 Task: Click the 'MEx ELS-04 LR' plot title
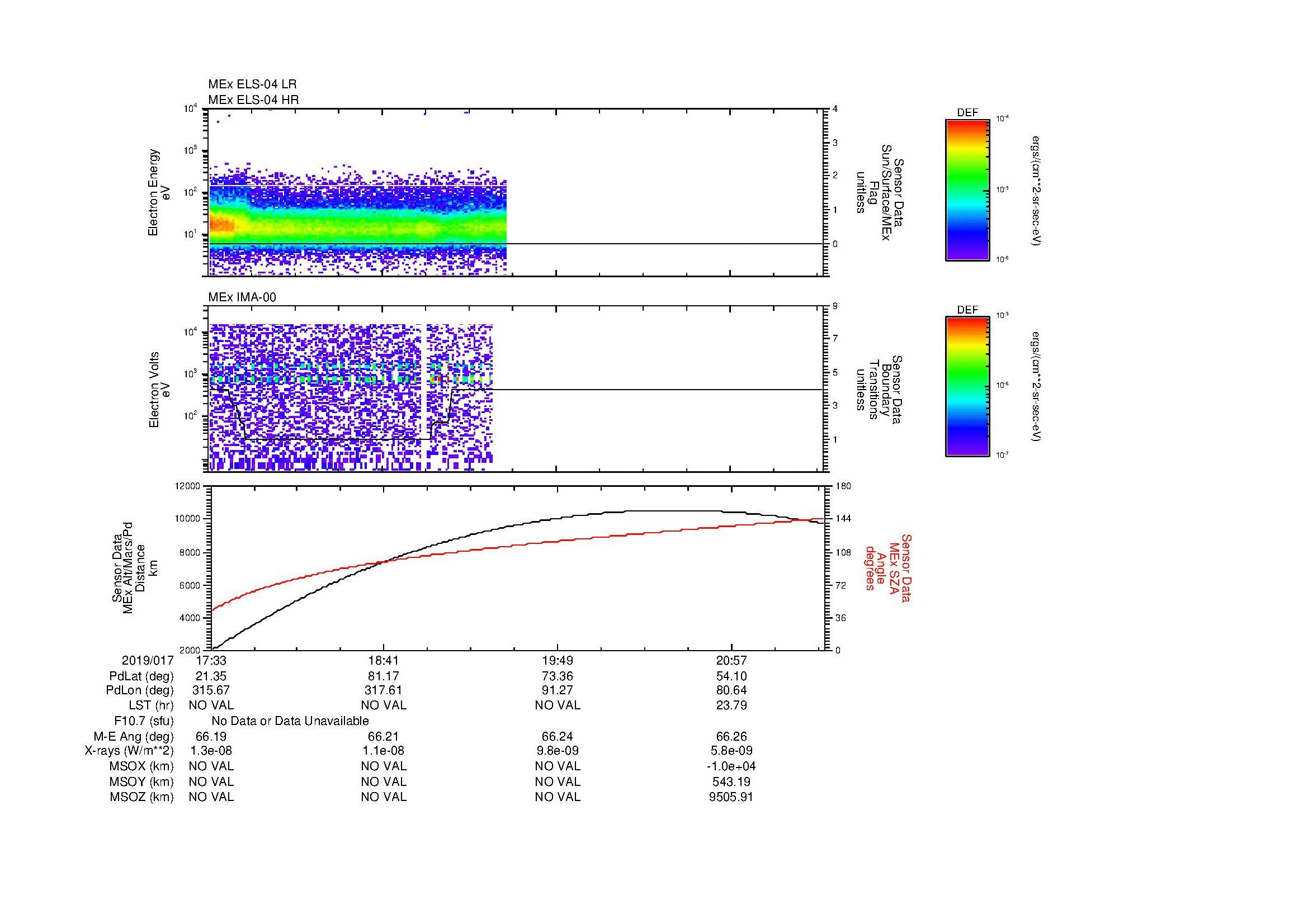[252, 84]
